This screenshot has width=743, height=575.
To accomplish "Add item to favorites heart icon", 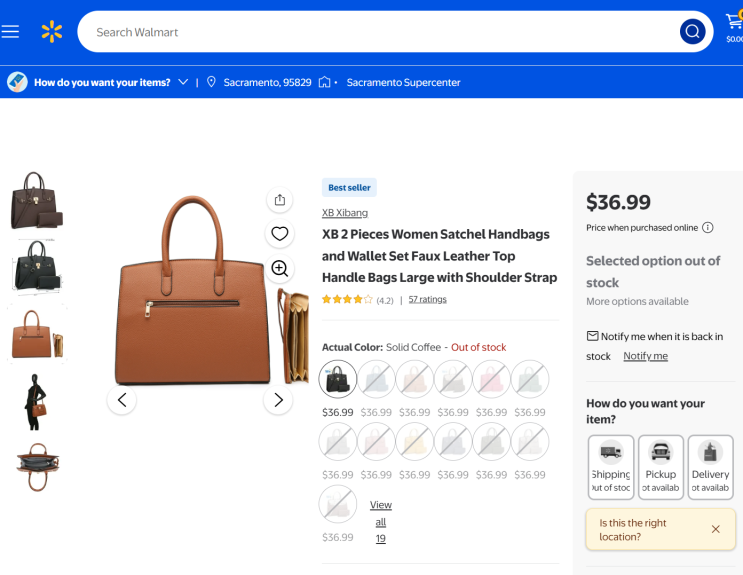I will 280,234.
